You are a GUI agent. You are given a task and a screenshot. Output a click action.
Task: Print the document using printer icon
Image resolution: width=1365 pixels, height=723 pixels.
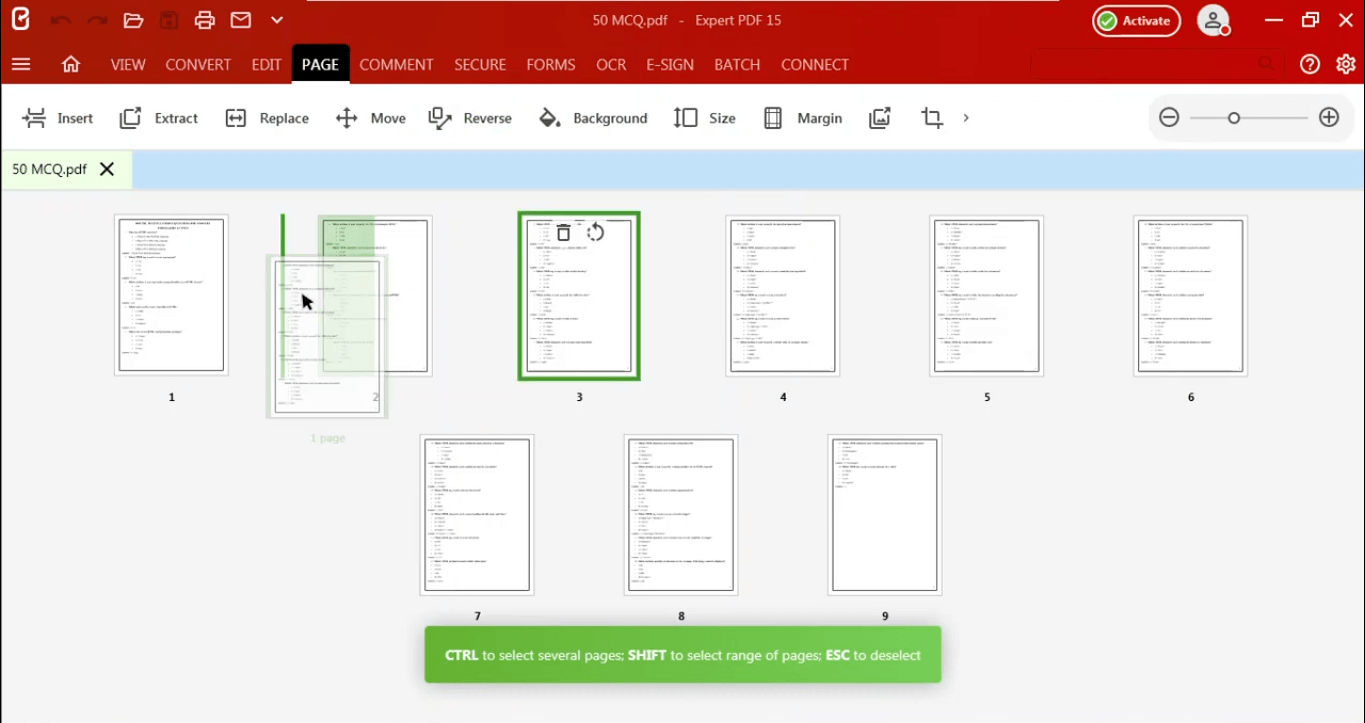(x=205, y=20)
